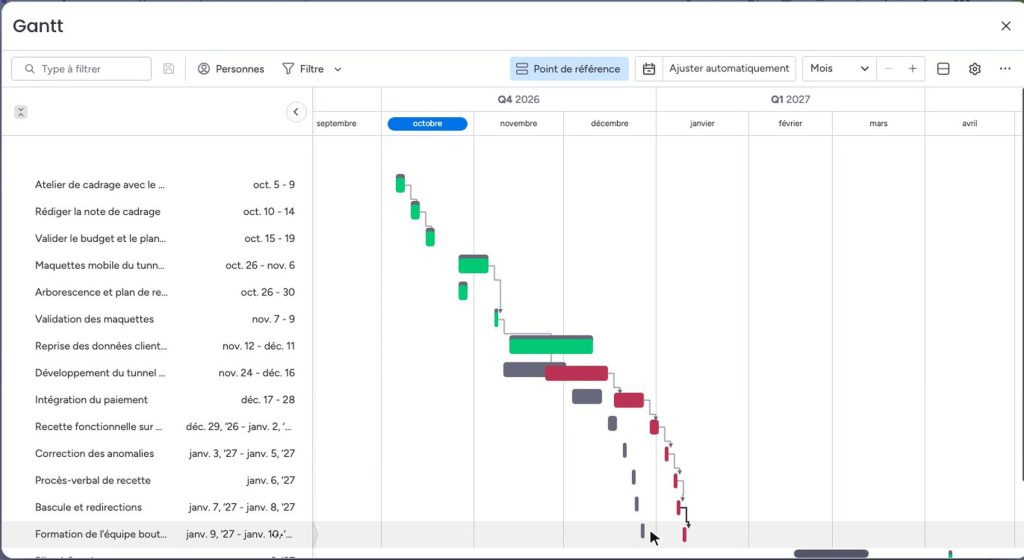Select the Maquettes mobile du tunnel row
Viewport: 1024px width, 560px height.
click(157, 265)
